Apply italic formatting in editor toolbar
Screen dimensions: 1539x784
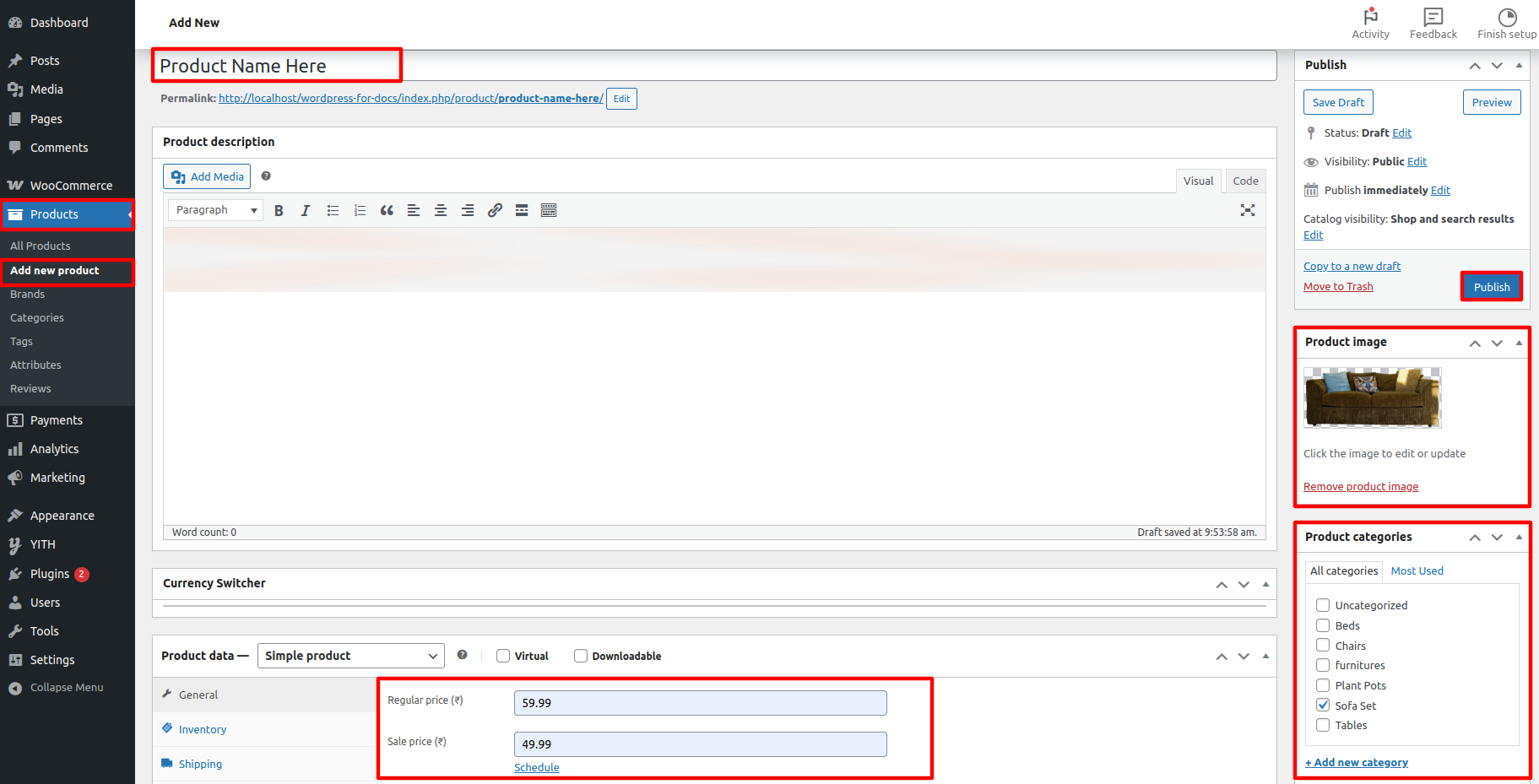pos(306,211)
